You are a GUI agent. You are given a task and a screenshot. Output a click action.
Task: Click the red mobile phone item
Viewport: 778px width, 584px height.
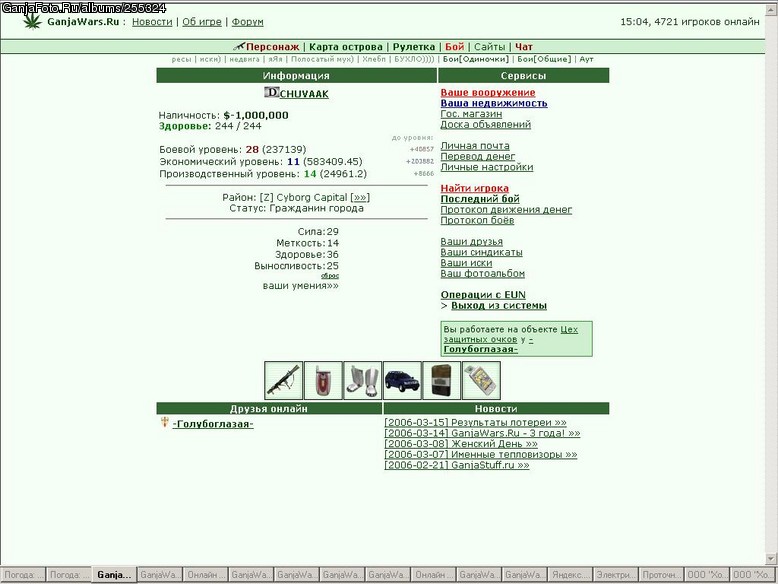(323, 381)
